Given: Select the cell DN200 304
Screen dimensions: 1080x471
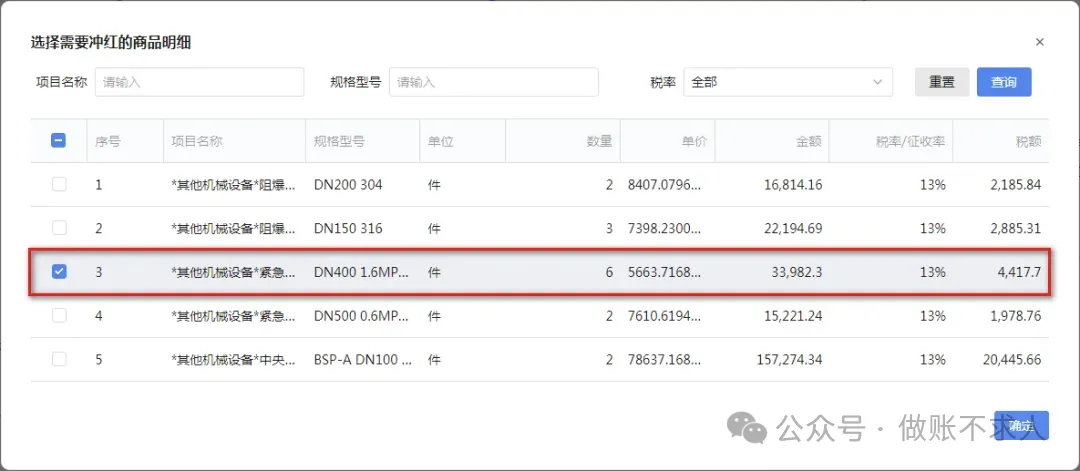Looking at the screenshot, I should tap(348, 185).
